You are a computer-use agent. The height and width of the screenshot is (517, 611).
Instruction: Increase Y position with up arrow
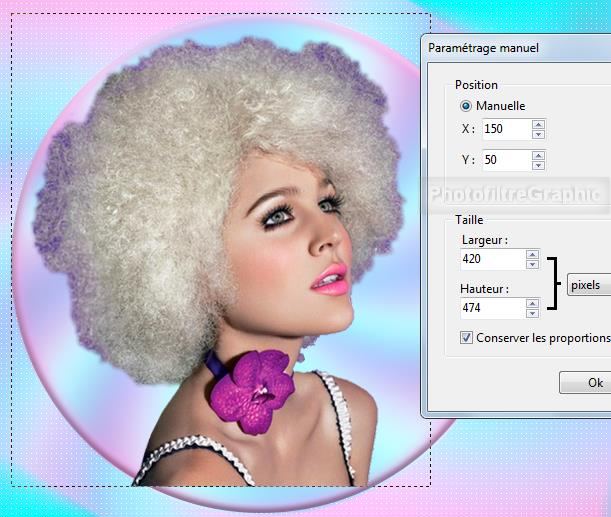click(x=538, y=155)
